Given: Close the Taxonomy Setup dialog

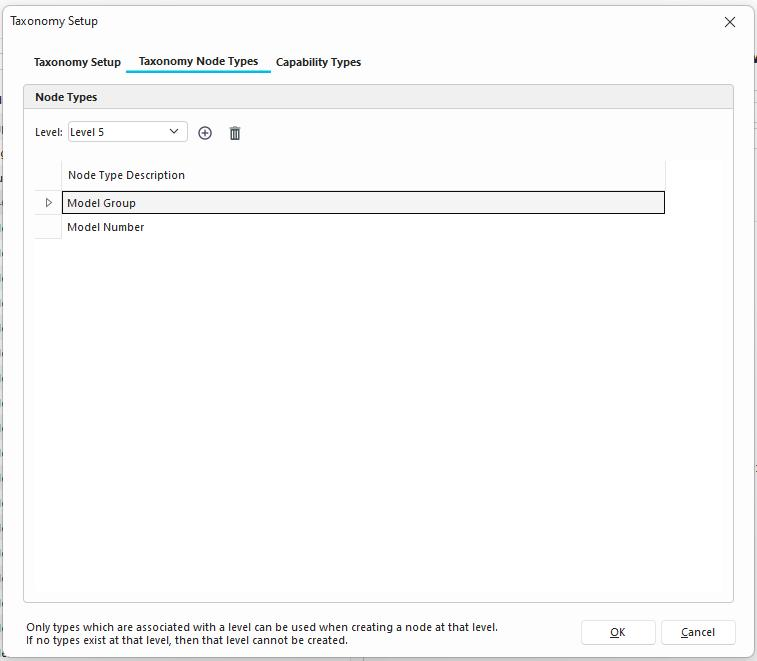Looking at the screenshot, I should pos(730,22).
